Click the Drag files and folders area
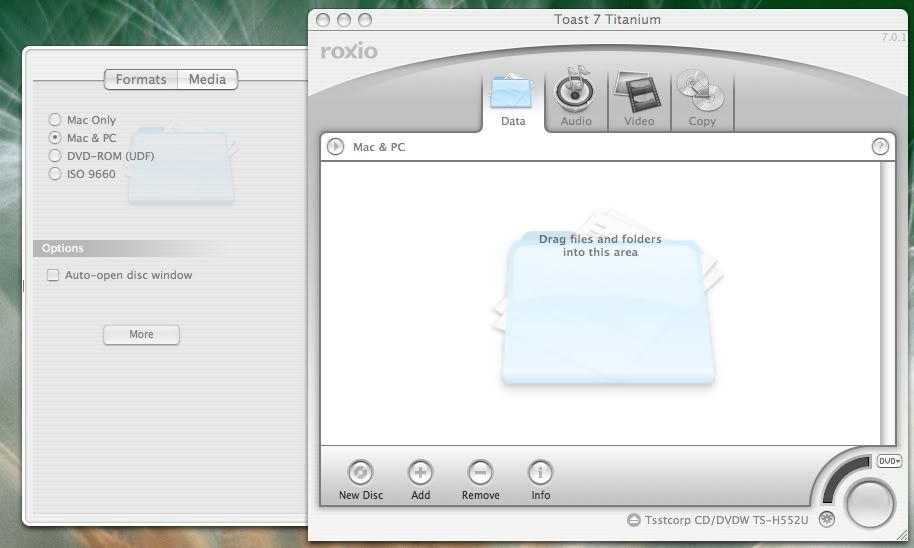 point(600,303)
